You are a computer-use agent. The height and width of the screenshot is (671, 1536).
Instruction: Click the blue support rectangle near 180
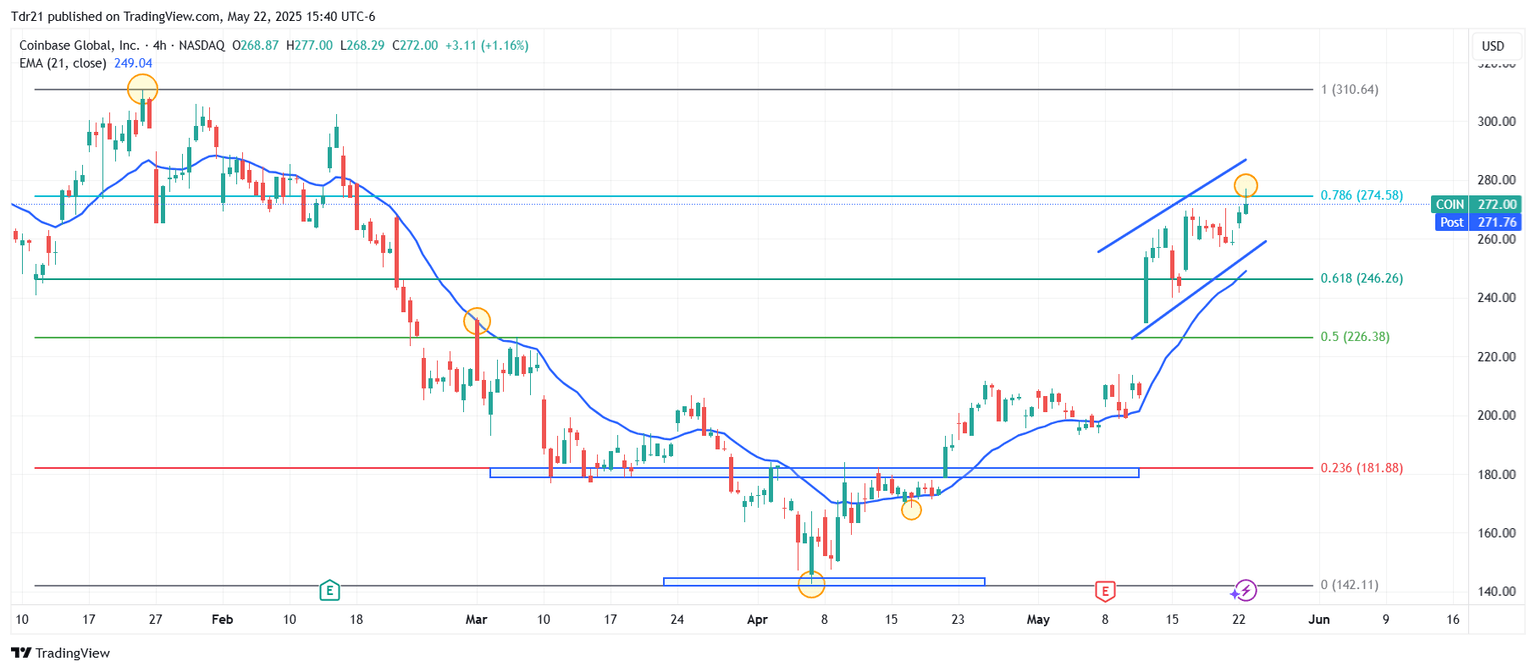point(814,472)
